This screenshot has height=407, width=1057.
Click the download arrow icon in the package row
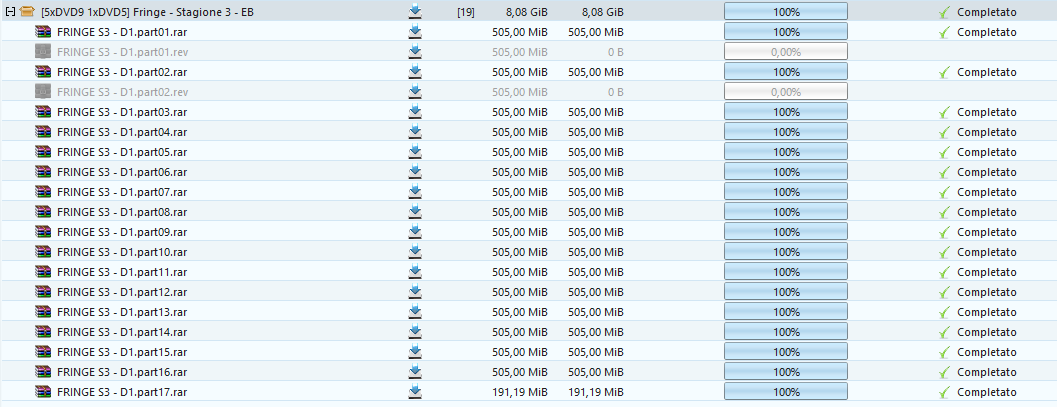click(x=415, y=11)
